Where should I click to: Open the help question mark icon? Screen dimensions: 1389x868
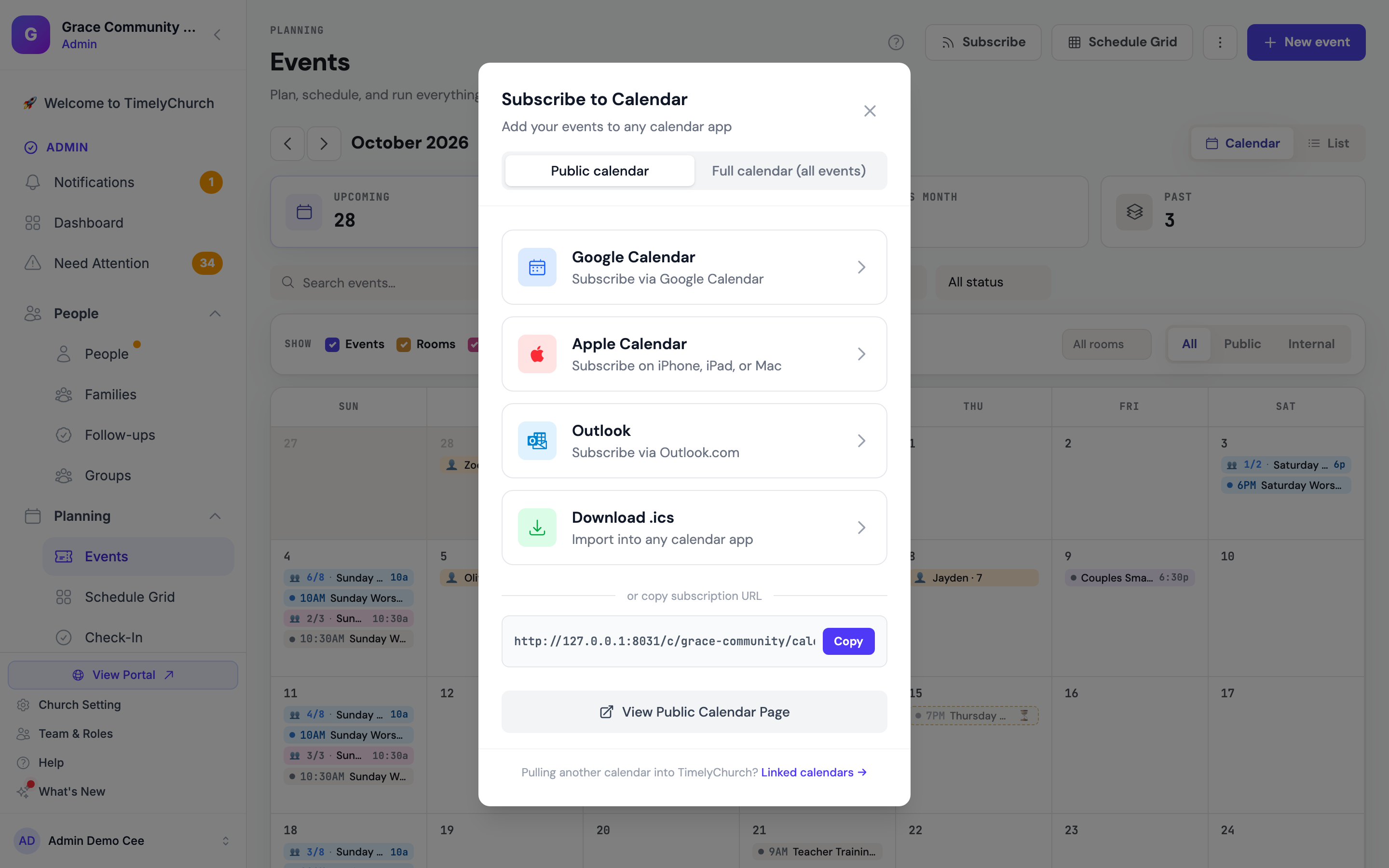click(x=896, y=42)
